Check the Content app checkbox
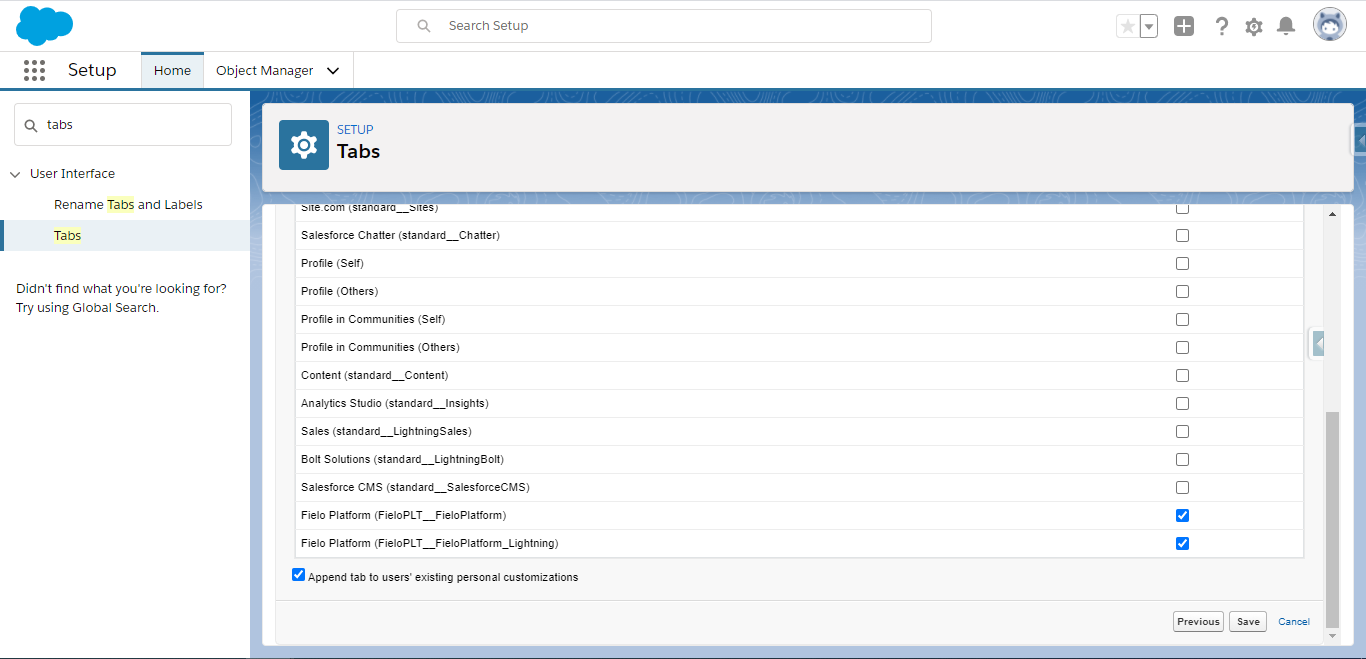 pos(1182,376)
